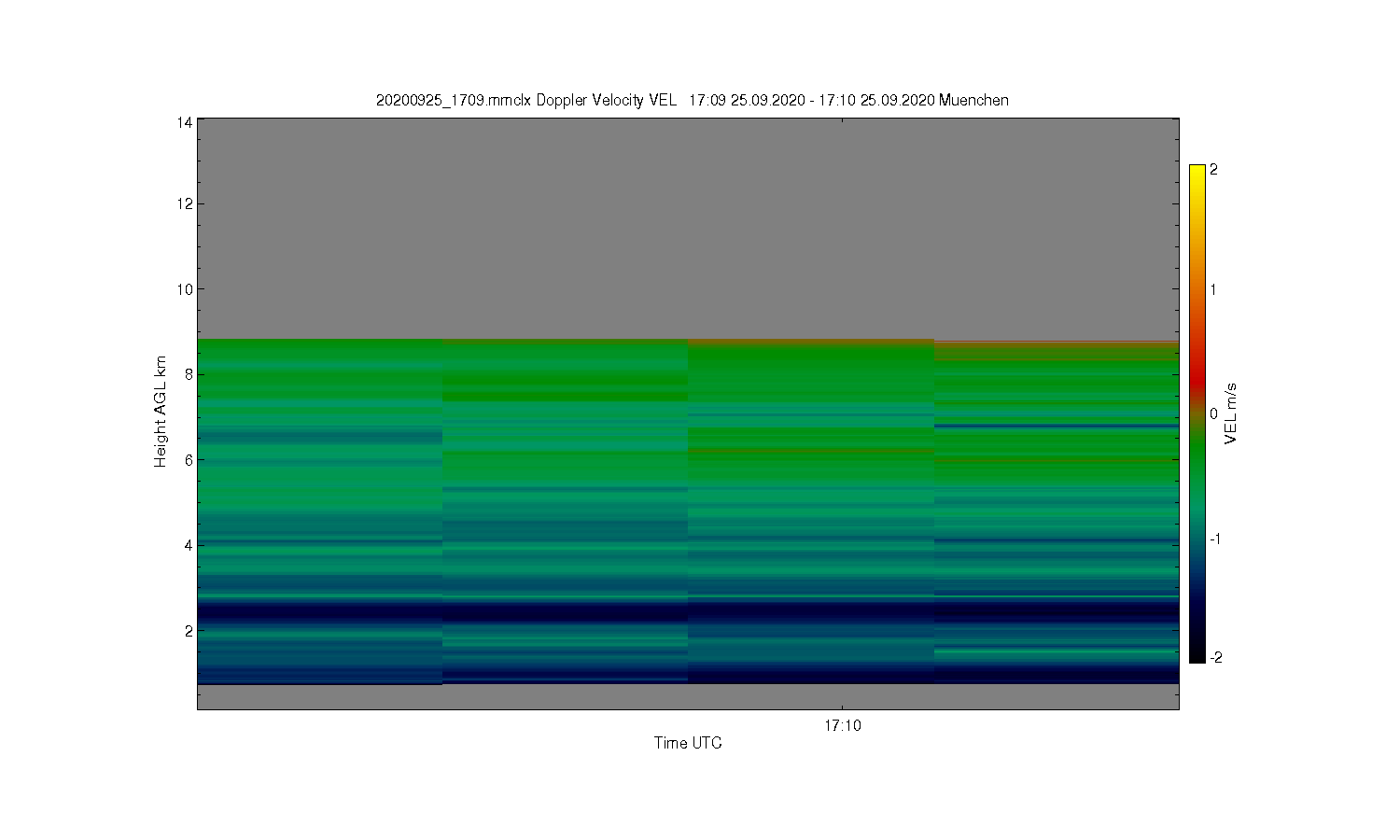1400x840 pixels.
Task: Click the colorbar tick label 2
Action: 1213,170
